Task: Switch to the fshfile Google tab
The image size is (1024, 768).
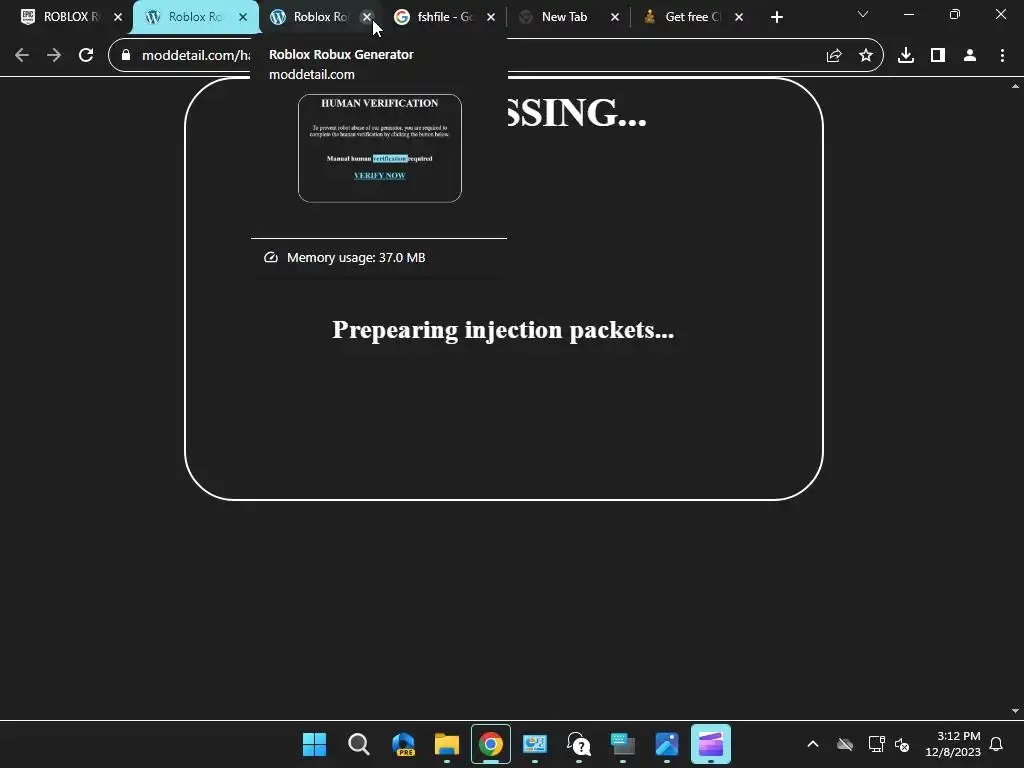Action: (444, 17)
